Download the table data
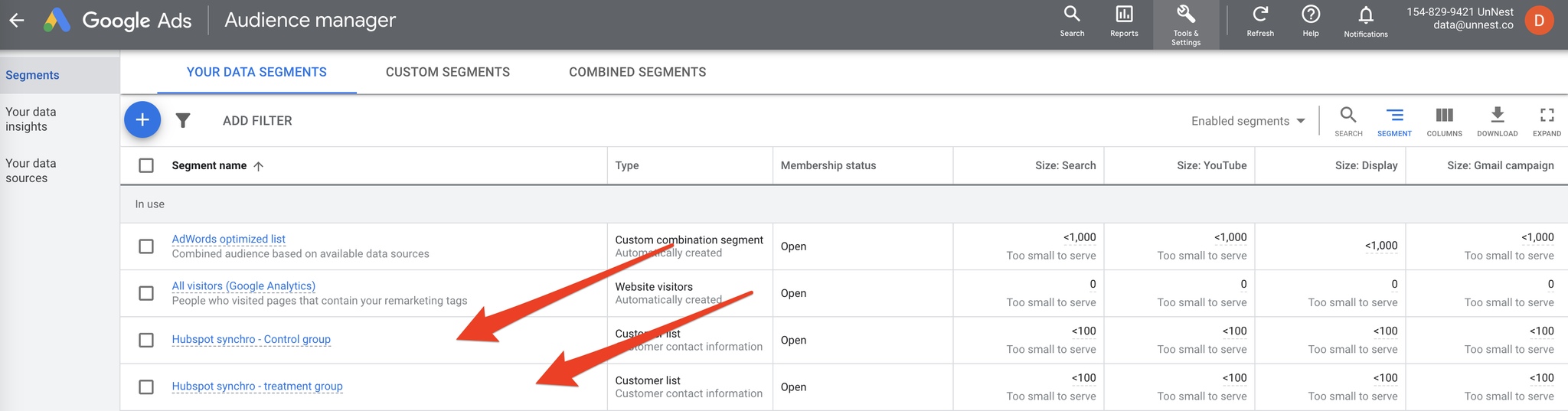The image size is (1568, 411). (1498, 122)
